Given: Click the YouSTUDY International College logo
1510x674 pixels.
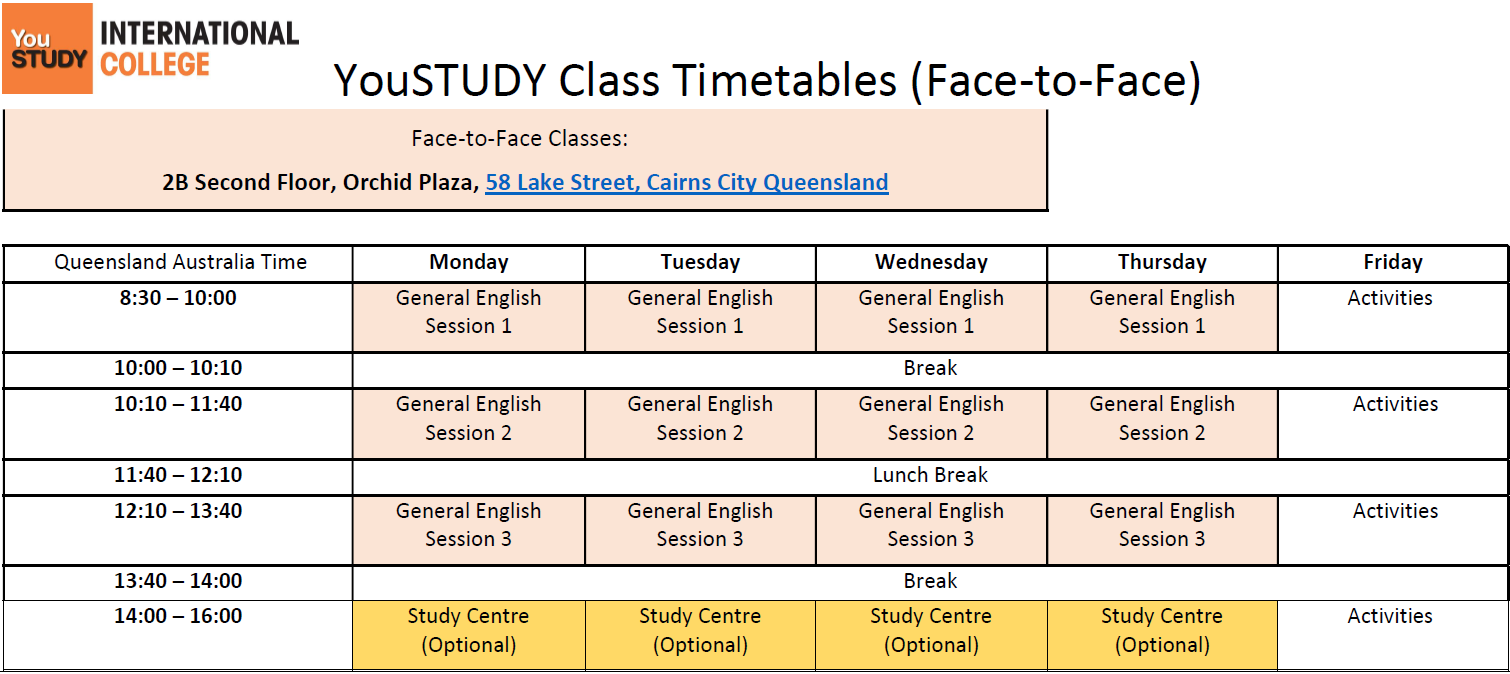Looking at the screenshot, I should 150,48.
